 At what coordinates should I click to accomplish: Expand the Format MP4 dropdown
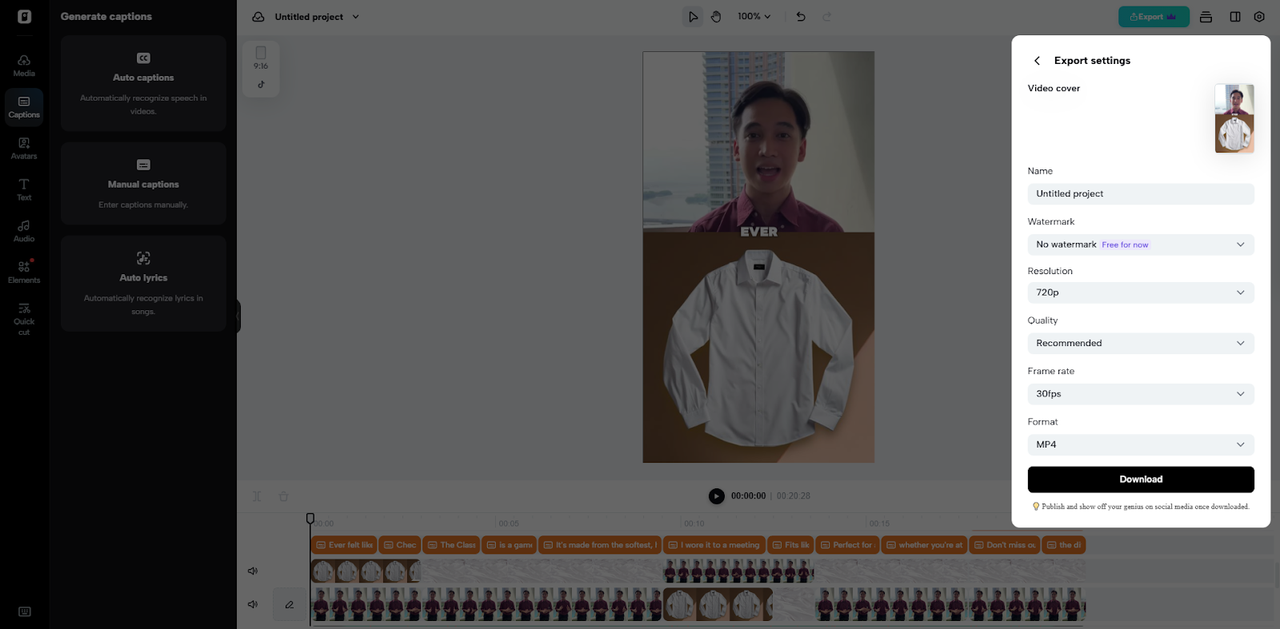click(1140, 445)
